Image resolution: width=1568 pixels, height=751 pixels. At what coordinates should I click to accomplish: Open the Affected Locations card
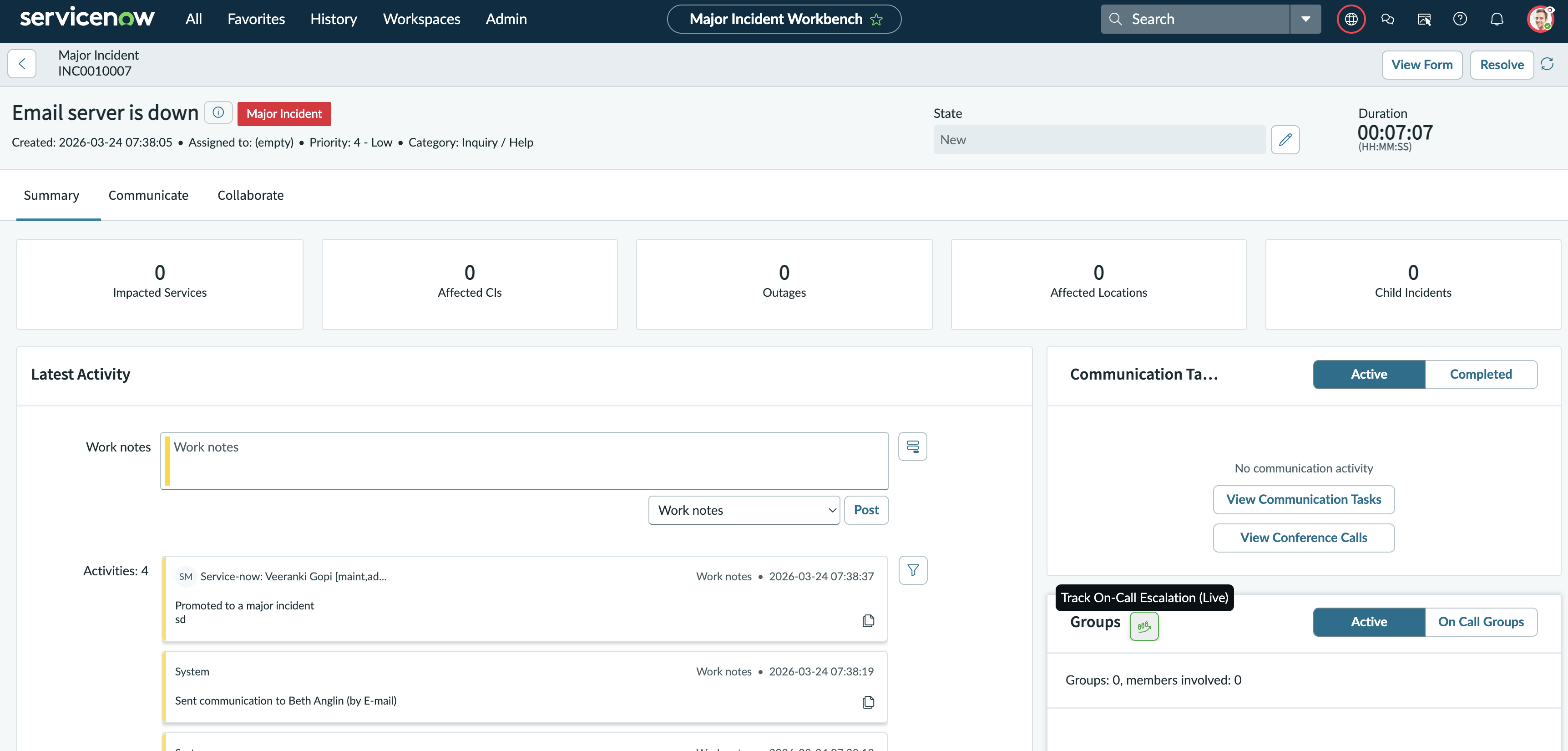point(1098,284)
